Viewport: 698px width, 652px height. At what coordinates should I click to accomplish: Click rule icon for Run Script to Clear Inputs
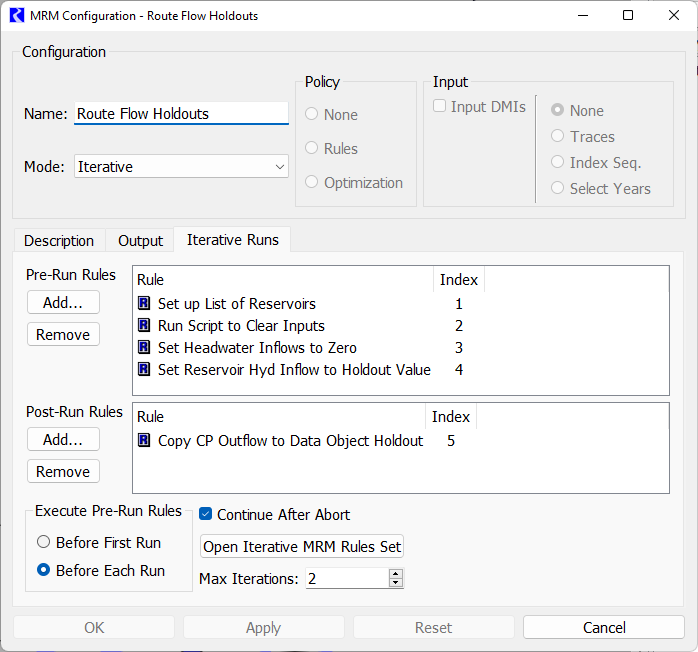click(144, 326)
